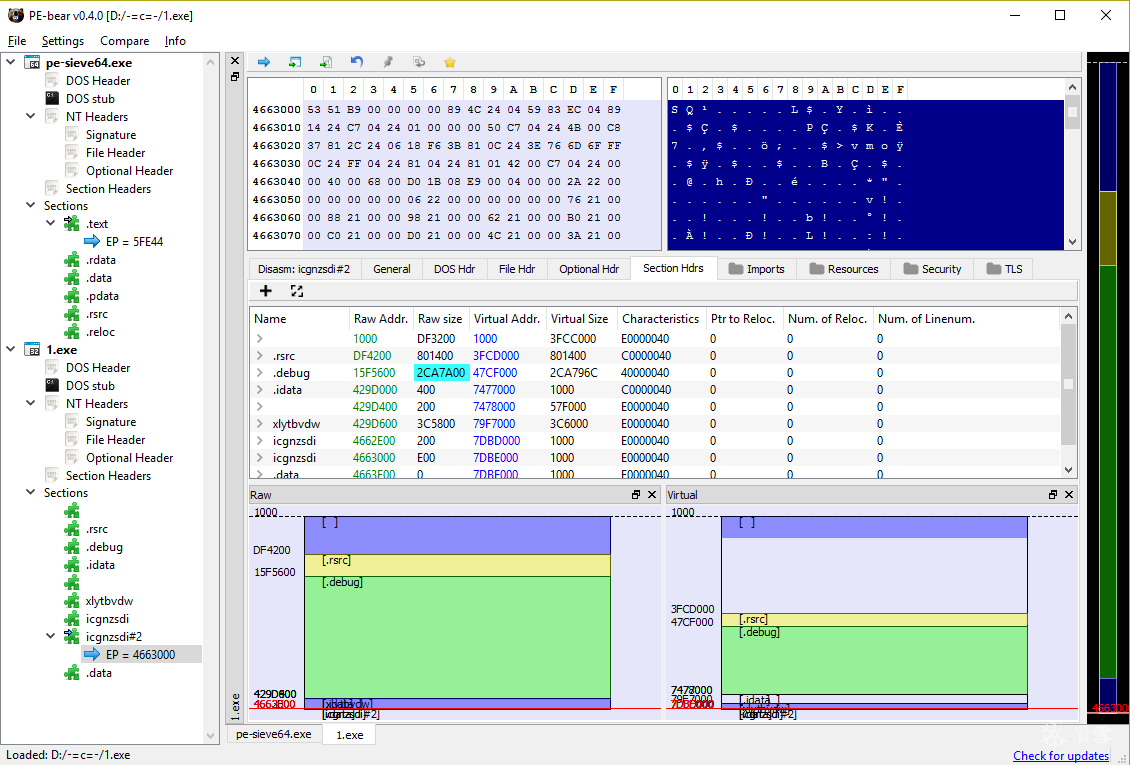Click the blue arrow beside EP = 5FE44
Viewport: 1130px width, 765px height.
[x=92, y=242]
